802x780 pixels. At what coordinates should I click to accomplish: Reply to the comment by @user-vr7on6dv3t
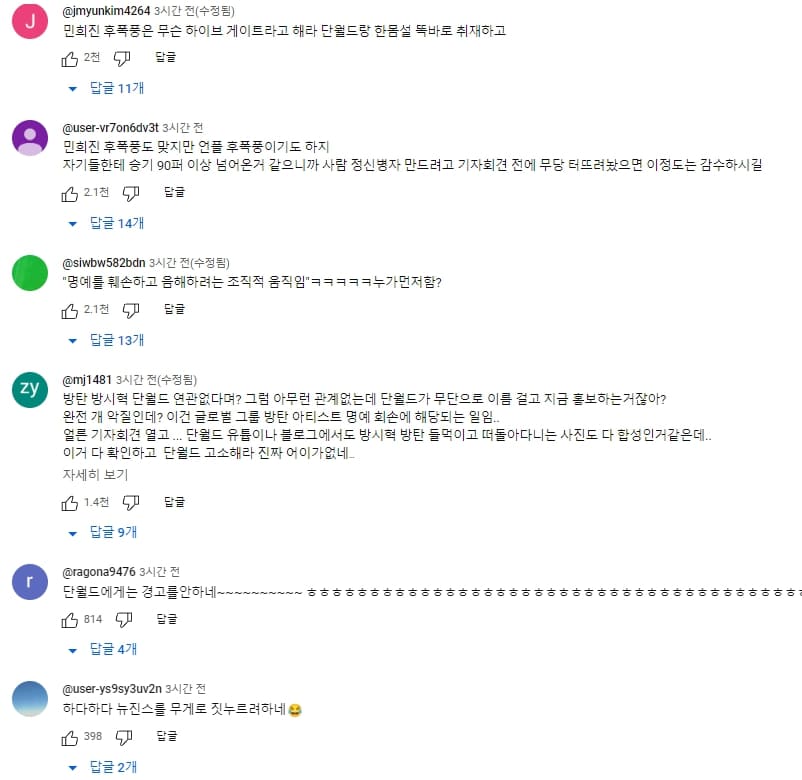[x=174, y=192]
